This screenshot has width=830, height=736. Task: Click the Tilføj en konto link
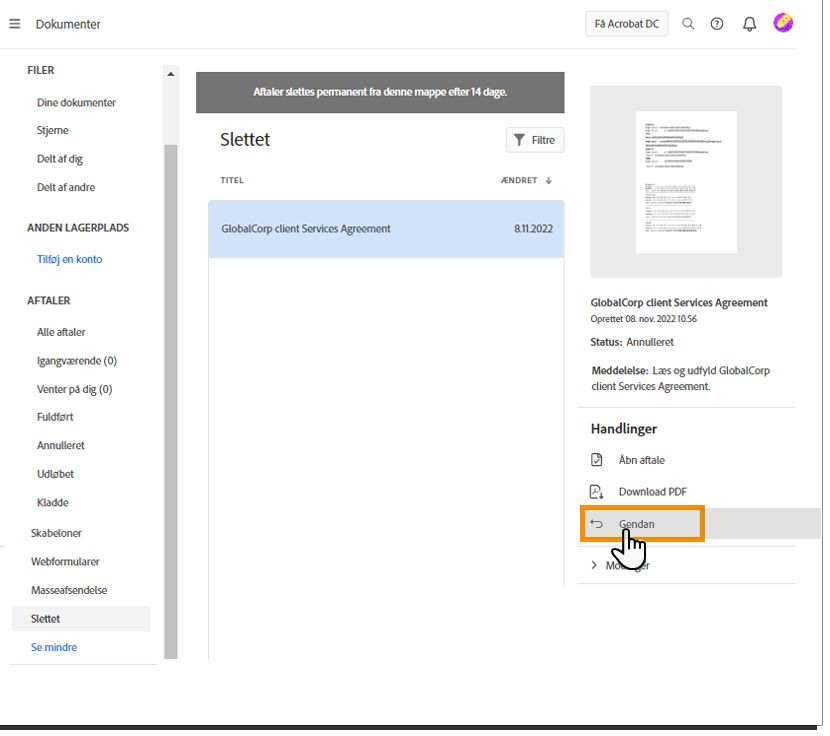[x=69, y=259]
